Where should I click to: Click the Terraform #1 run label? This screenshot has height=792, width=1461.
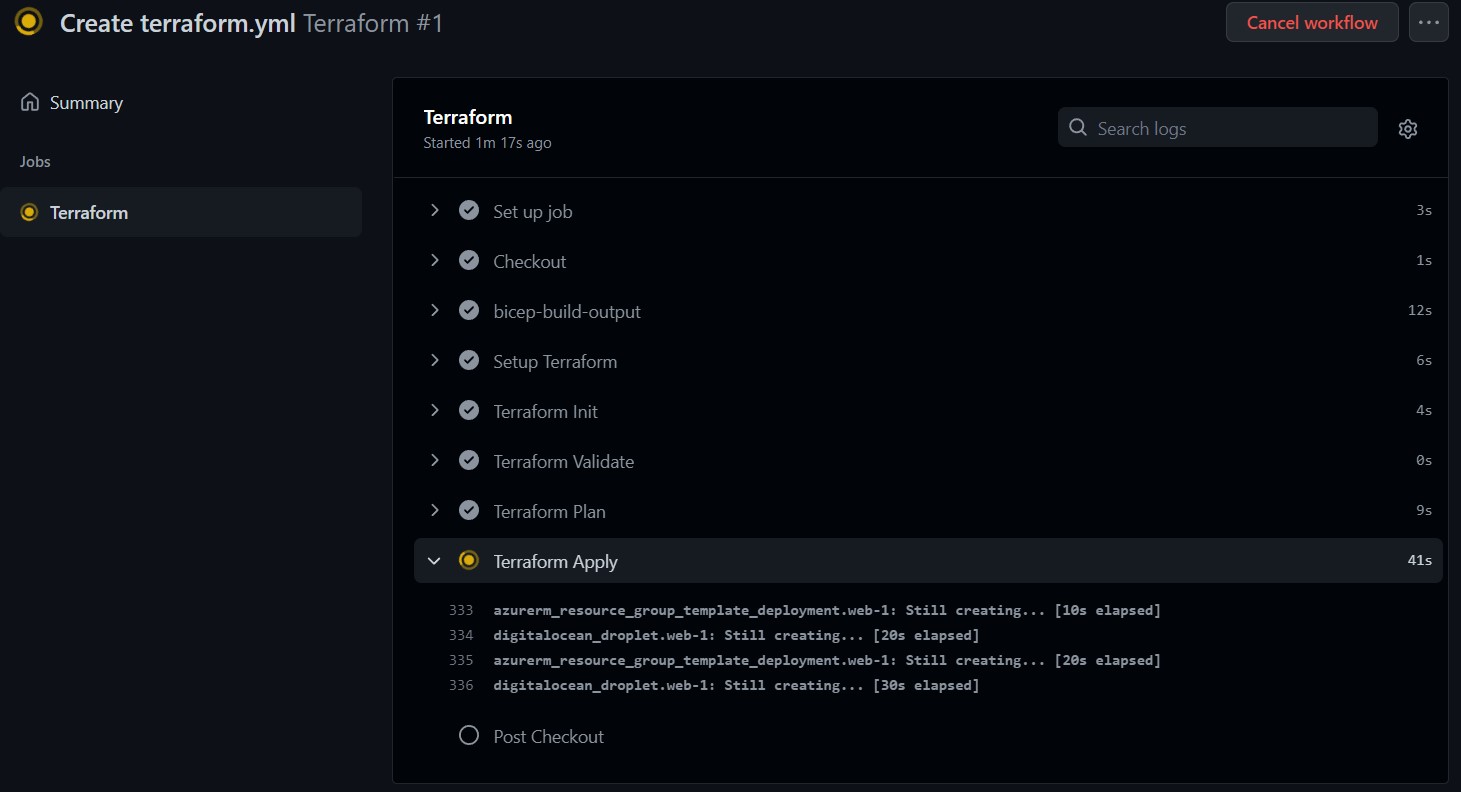pyautogui.click(x=373, y=23)
